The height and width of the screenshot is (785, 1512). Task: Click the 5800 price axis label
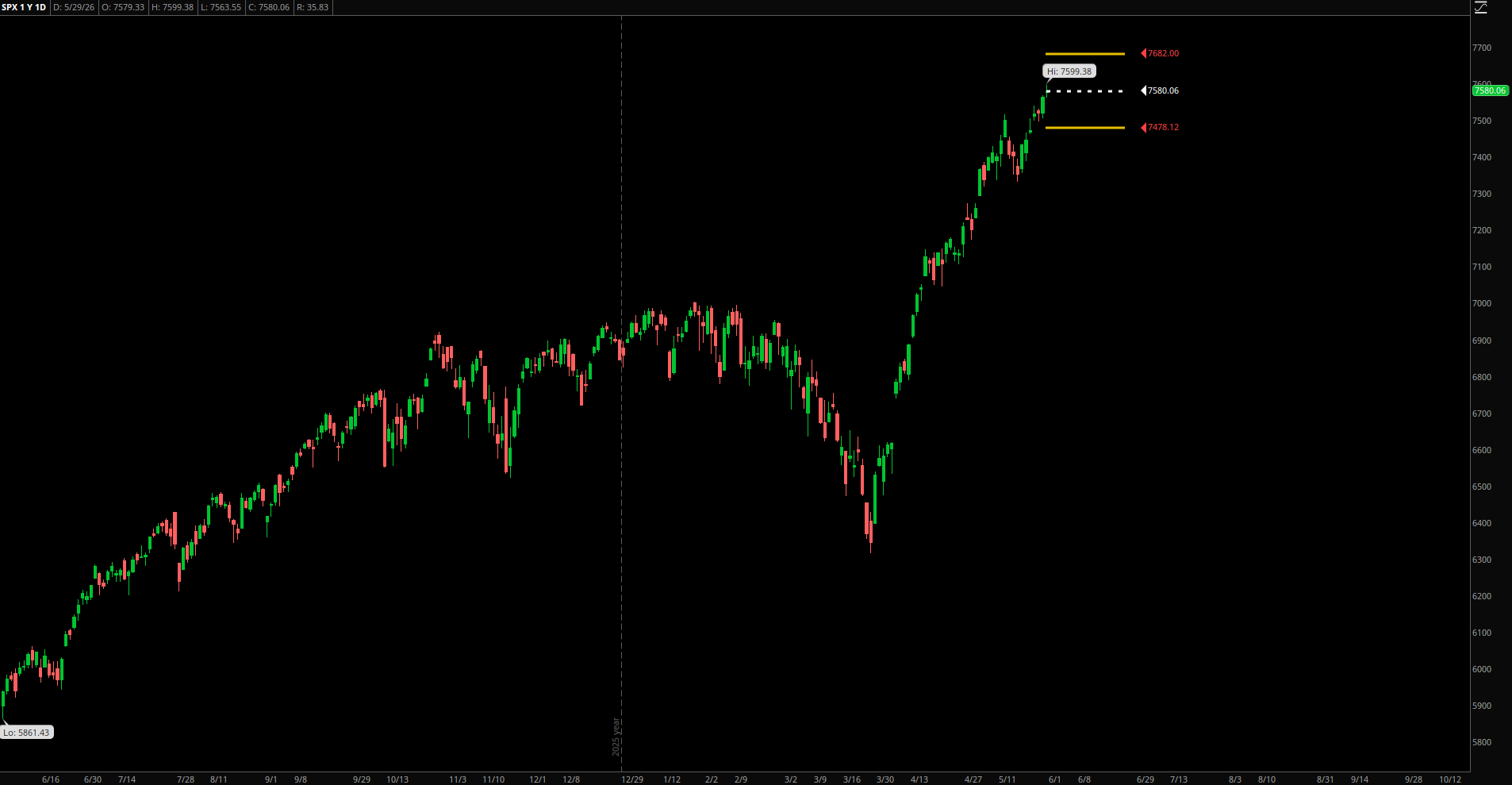click(x=1482, y=742)
